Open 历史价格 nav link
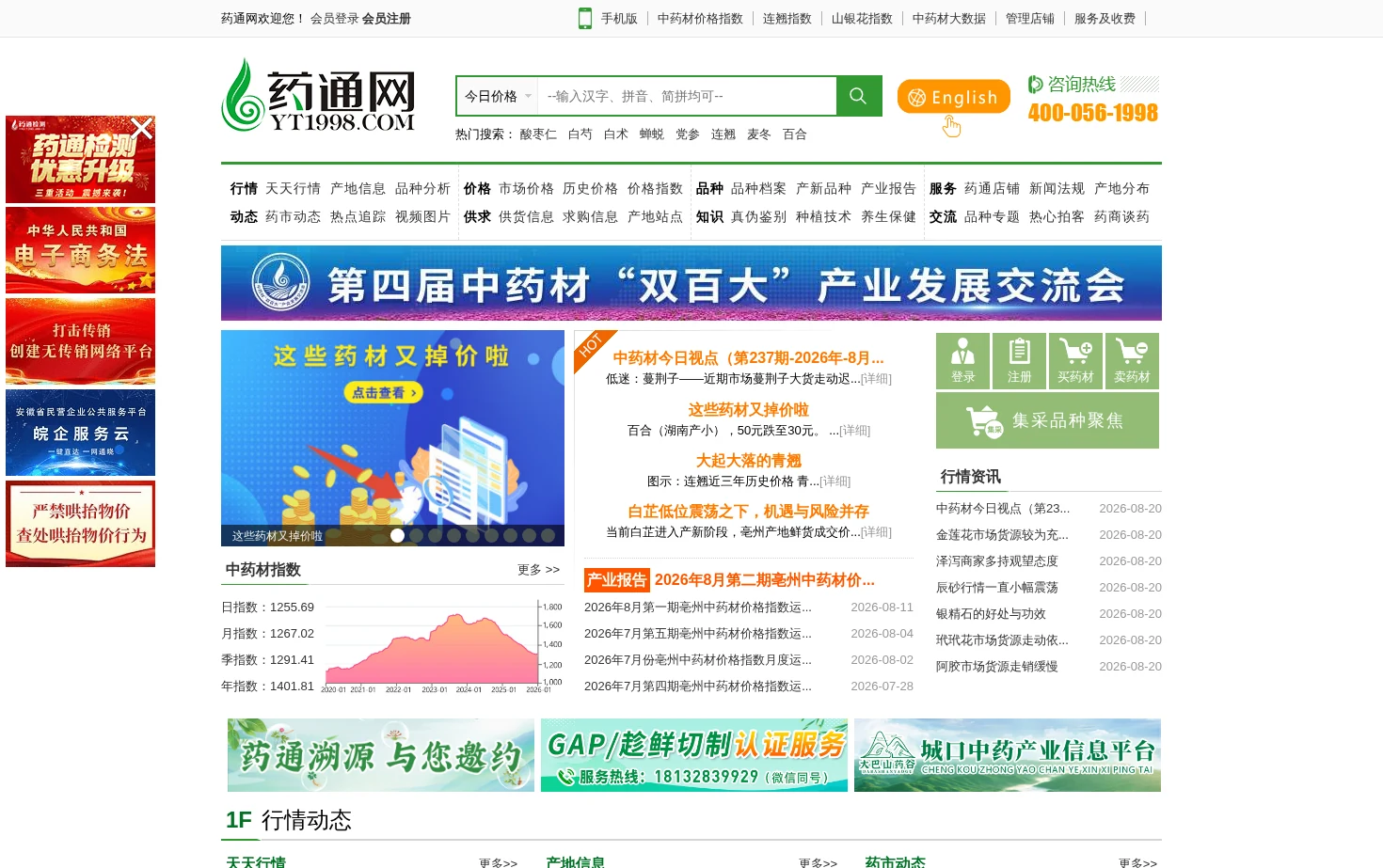 point(590,188)
